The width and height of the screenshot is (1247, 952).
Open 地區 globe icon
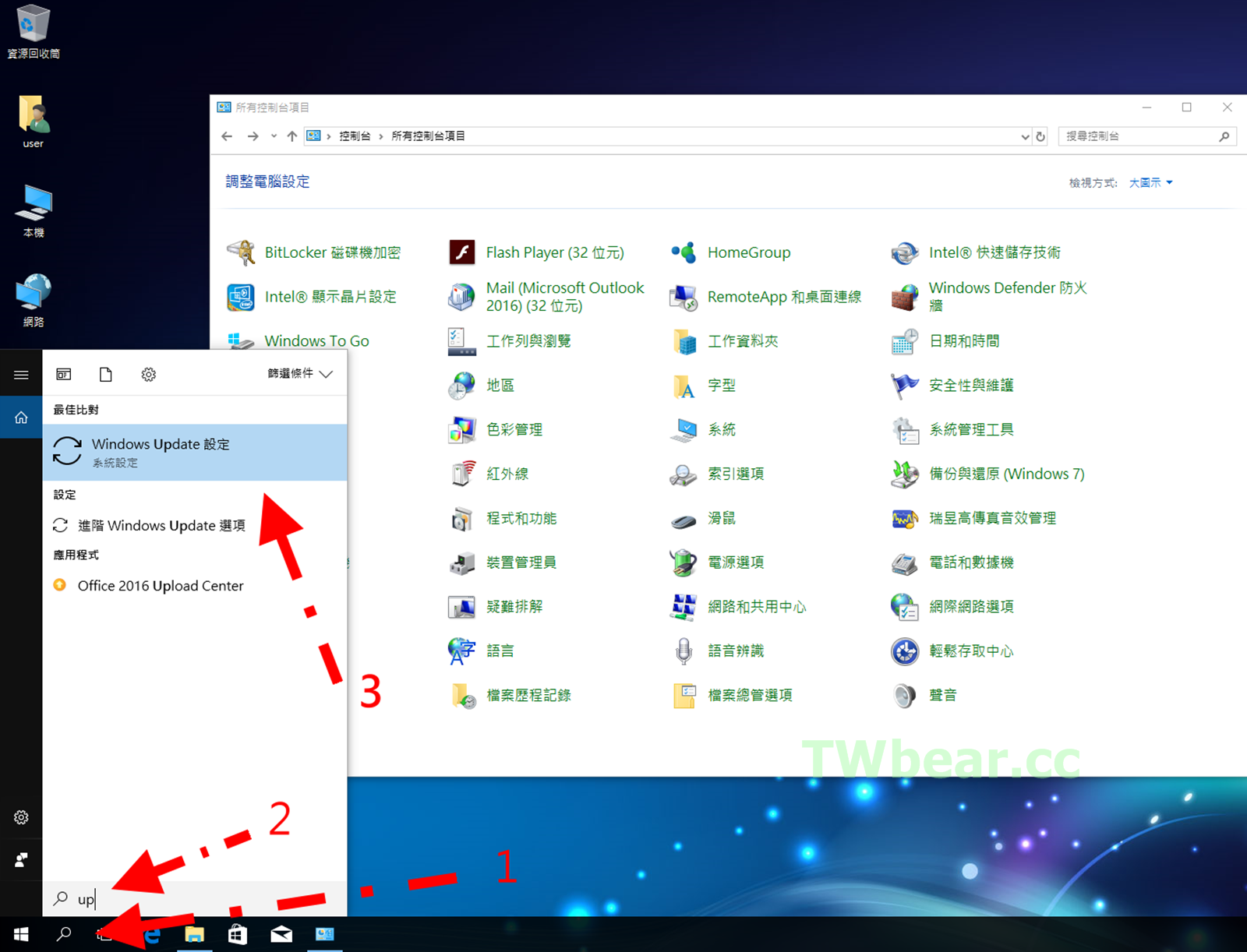(462, 386)
